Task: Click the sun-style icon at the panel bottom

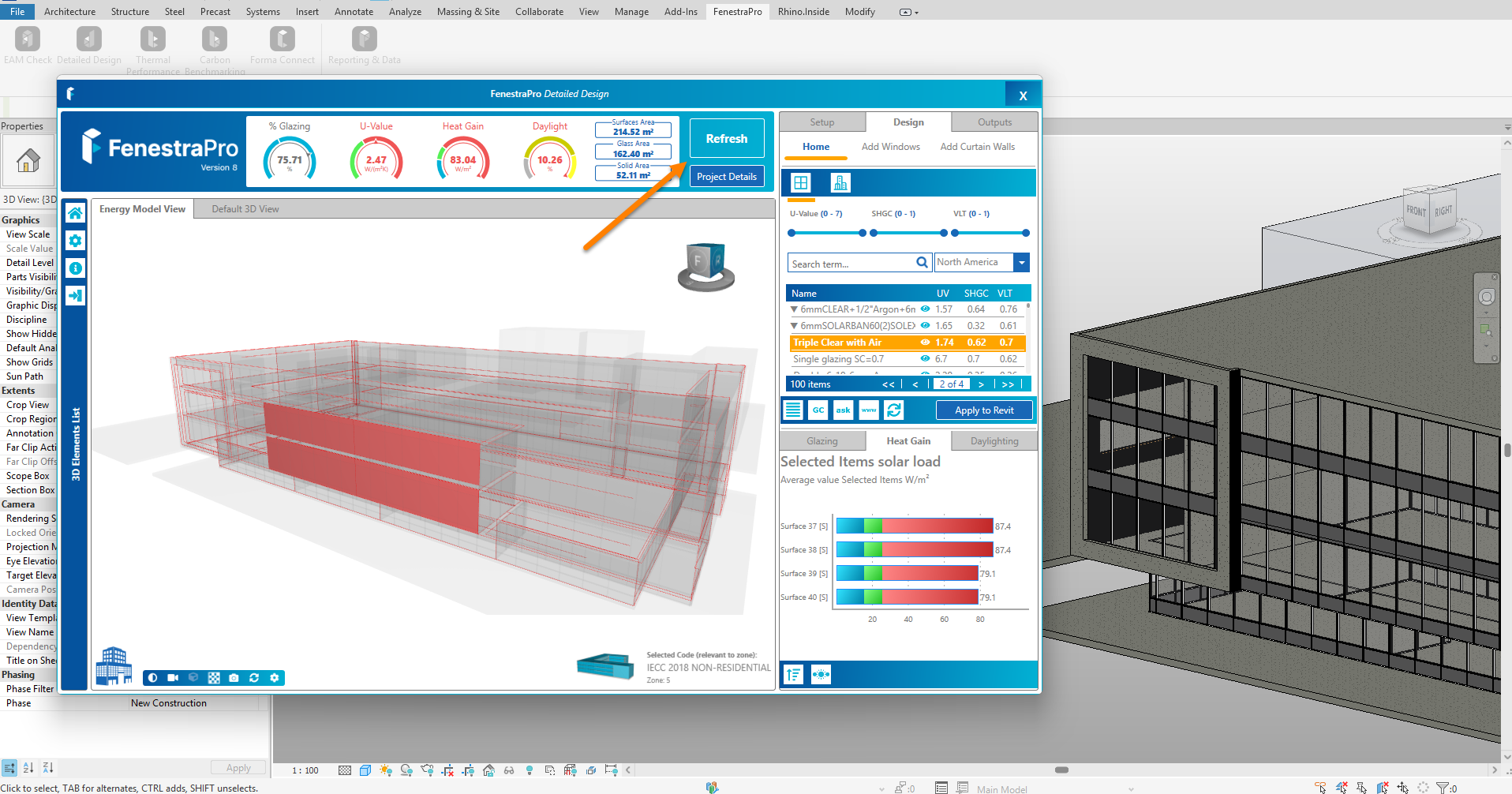Action: [821, 675]
